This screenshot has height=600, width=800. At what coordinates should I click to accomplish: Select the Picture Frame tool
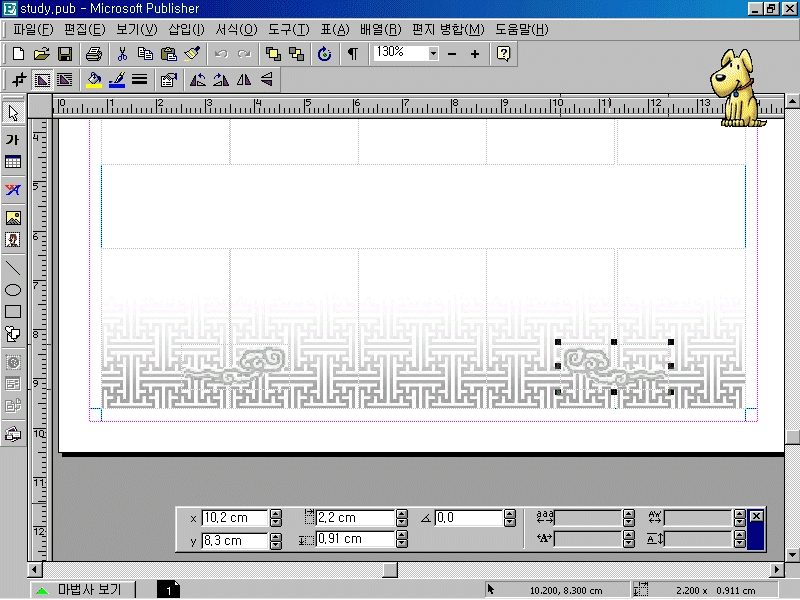[x=13, y=218]
